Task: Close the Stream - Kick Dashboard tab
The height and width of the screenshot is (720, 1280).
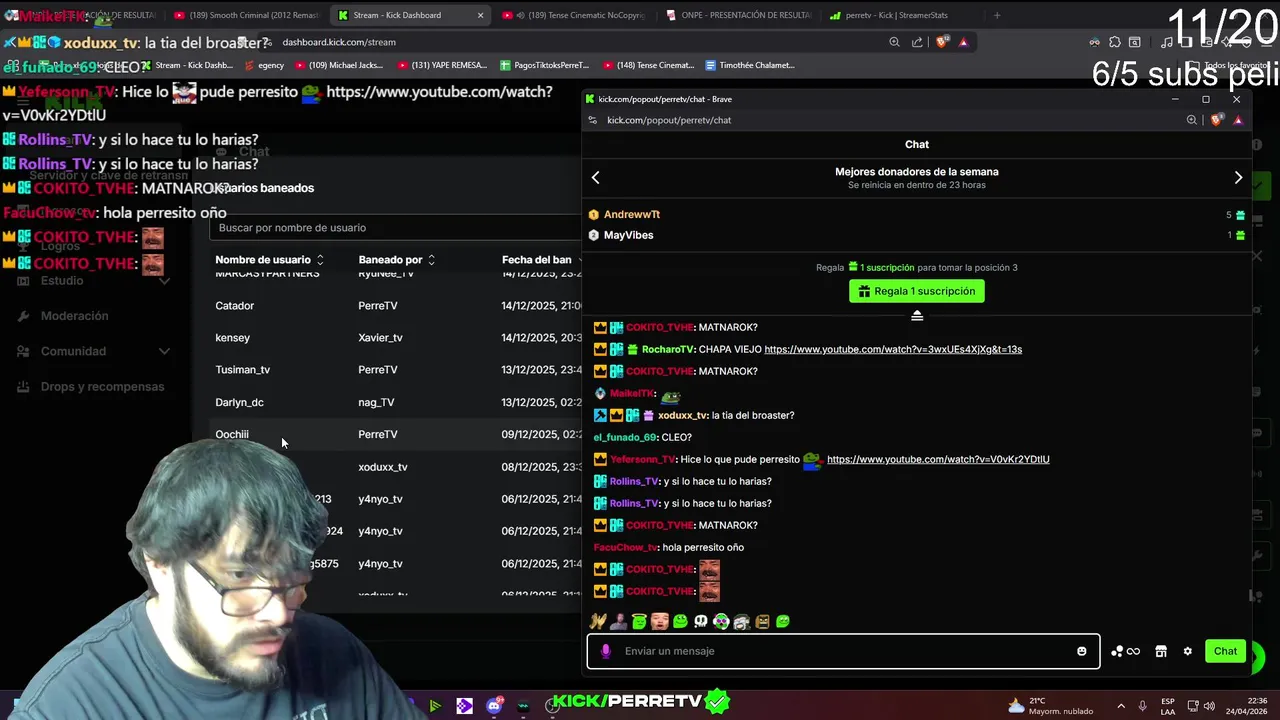Action: coord(480,15)
